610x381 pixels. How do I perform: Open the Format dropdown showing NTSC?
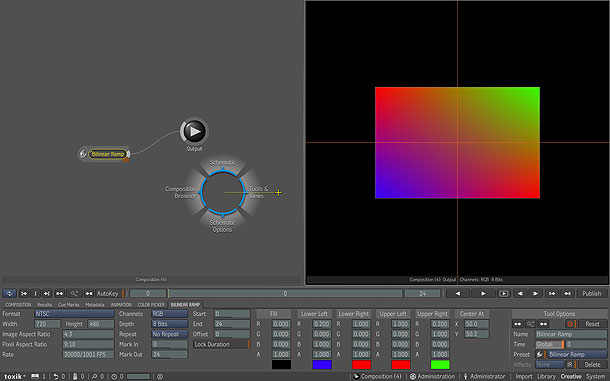tap(74, 314)
